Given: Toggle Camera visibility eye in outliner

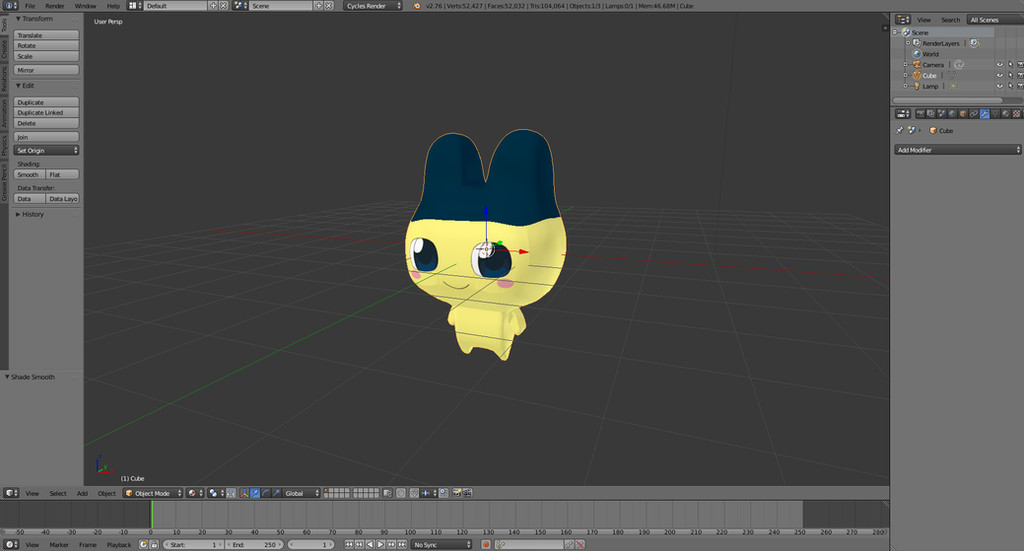Looking at the screenshot, I should (1000, 64).
